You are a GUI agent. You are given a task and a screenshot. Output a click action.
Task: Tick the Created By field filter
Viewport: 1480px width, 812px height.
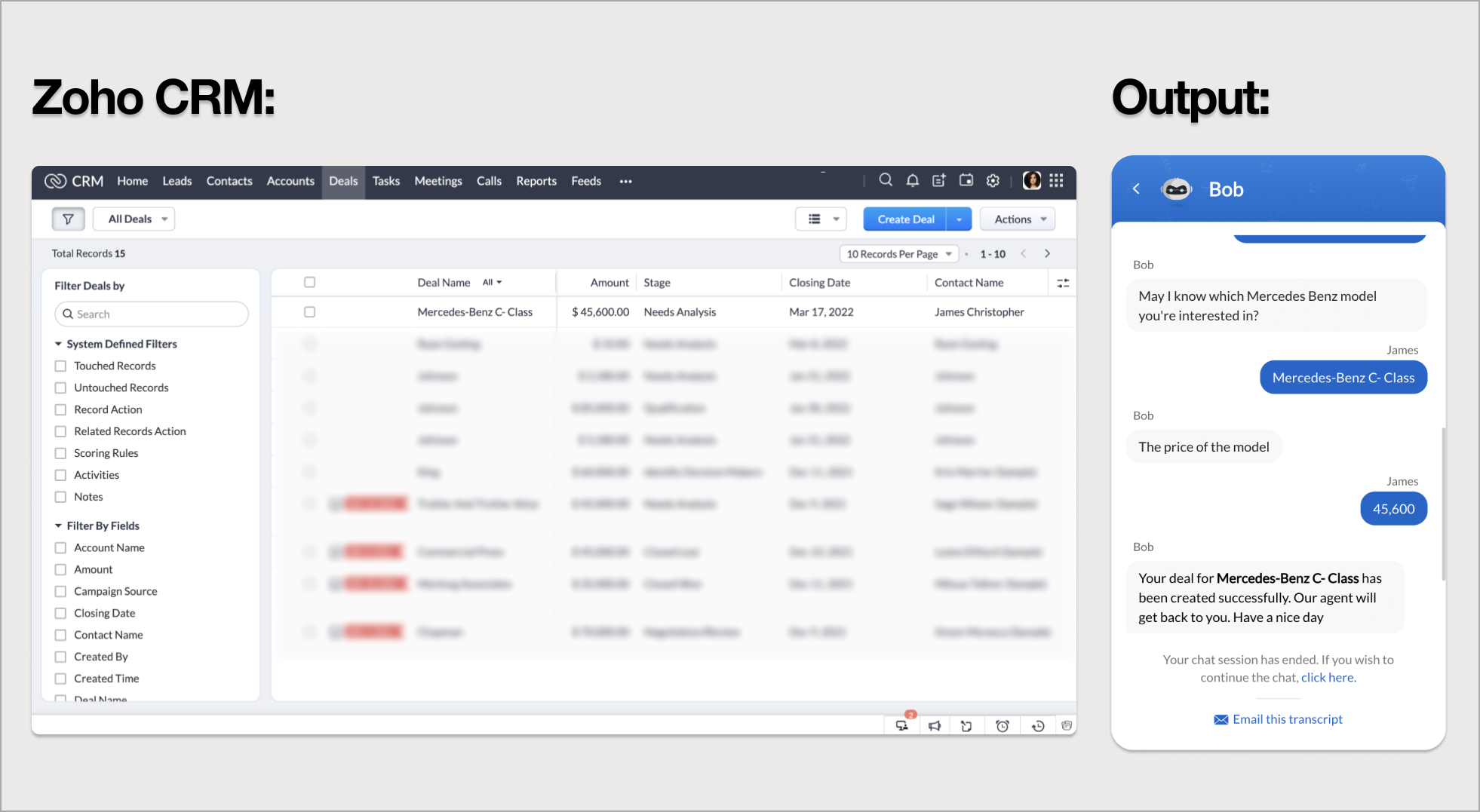60,657
